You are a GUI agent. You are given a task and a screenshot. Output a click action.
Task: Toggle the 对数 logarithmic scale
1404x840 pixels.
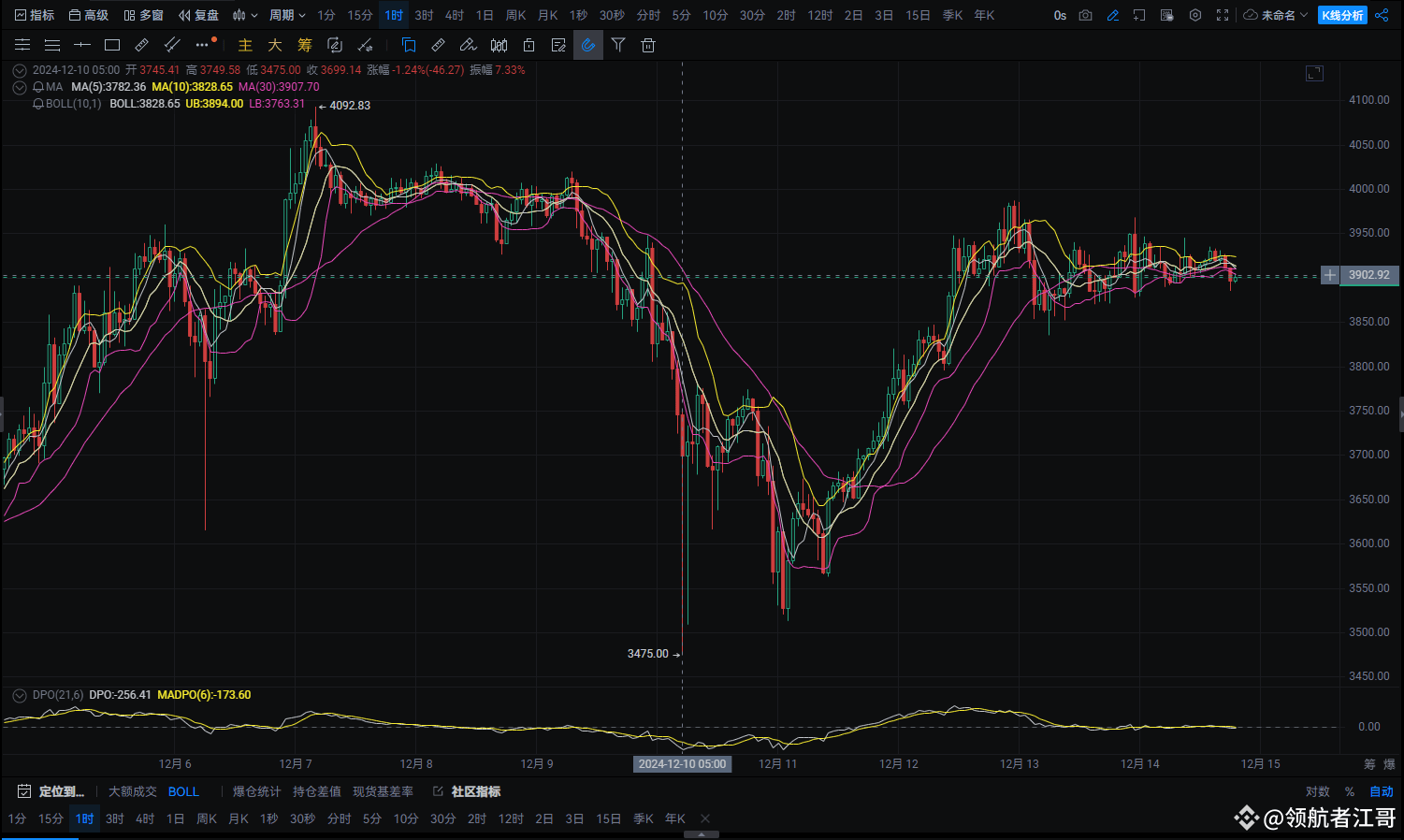(1318, 791)
